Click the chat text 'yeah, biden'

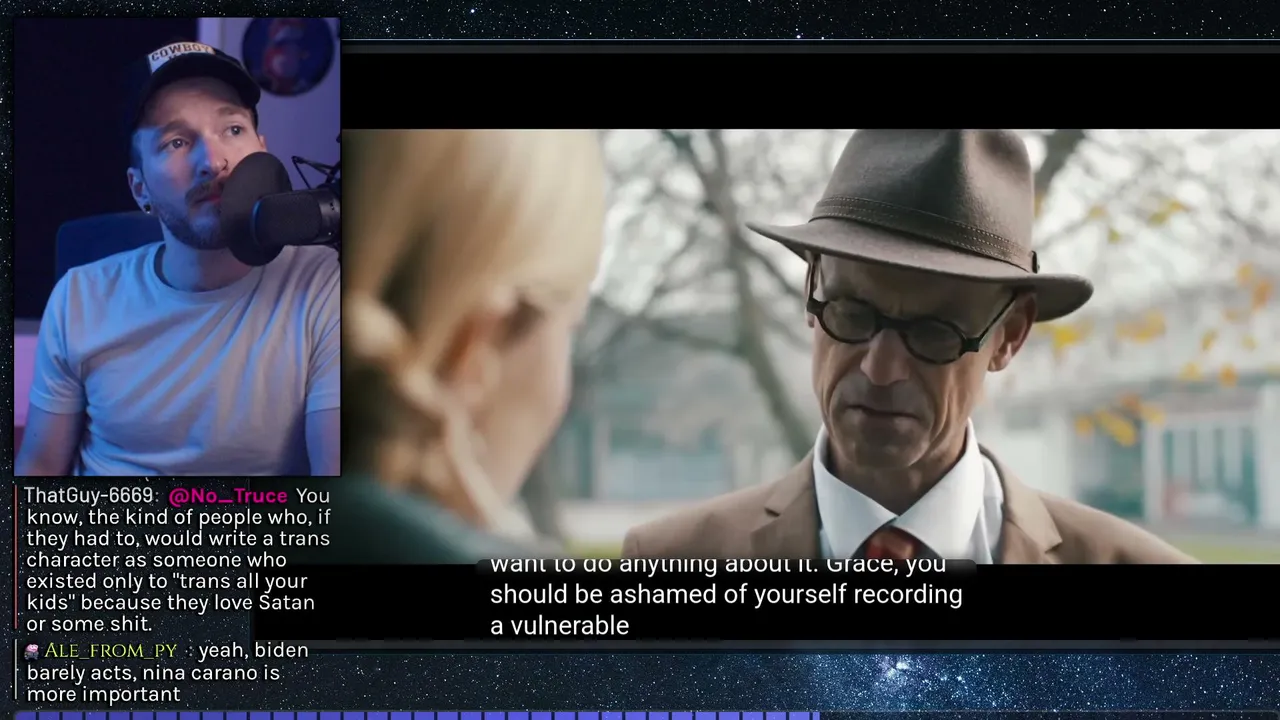pyautogui.click(x=253, y=651)
